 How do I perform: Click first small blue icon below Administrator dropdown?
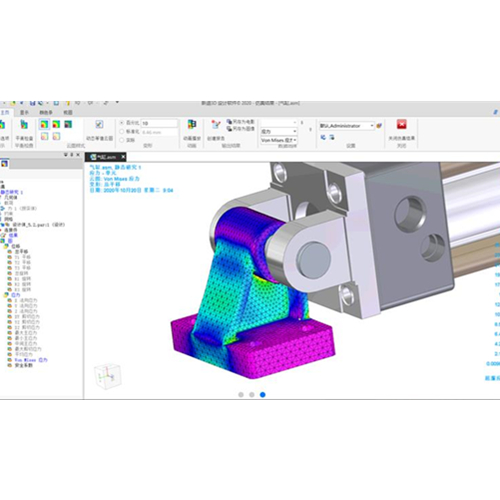tap(323, 137)
